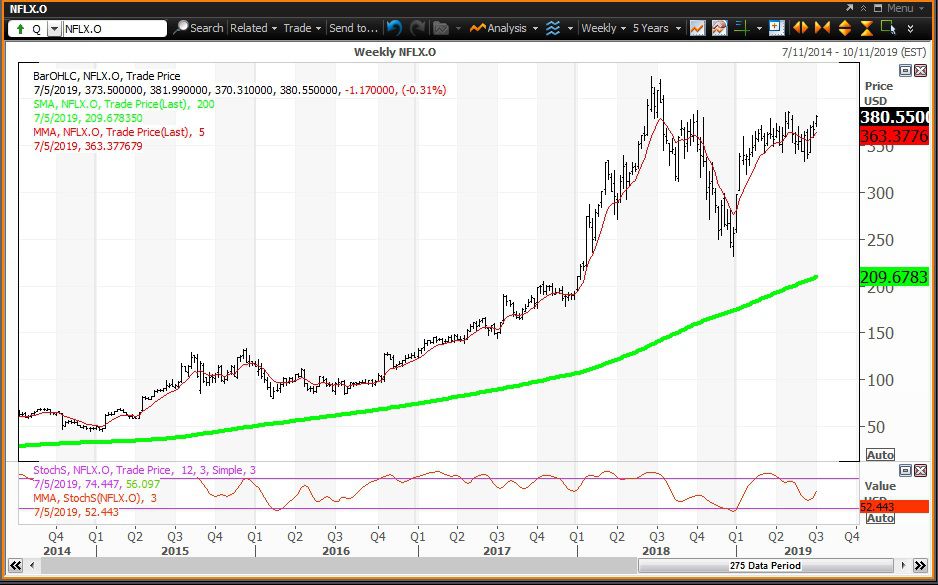The image size is (938, 585).
Task: Click the compress vertically orange arrows icon
Action: [866, 28]
